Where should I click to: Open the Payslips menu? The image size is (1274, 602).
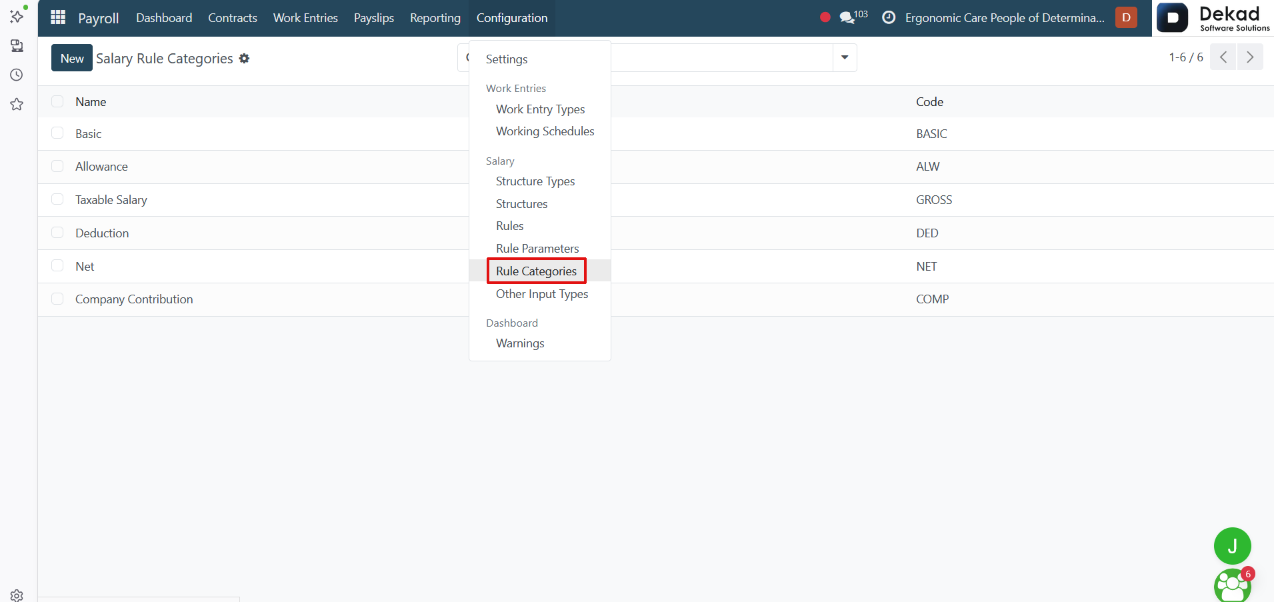(x=374, y=18)
